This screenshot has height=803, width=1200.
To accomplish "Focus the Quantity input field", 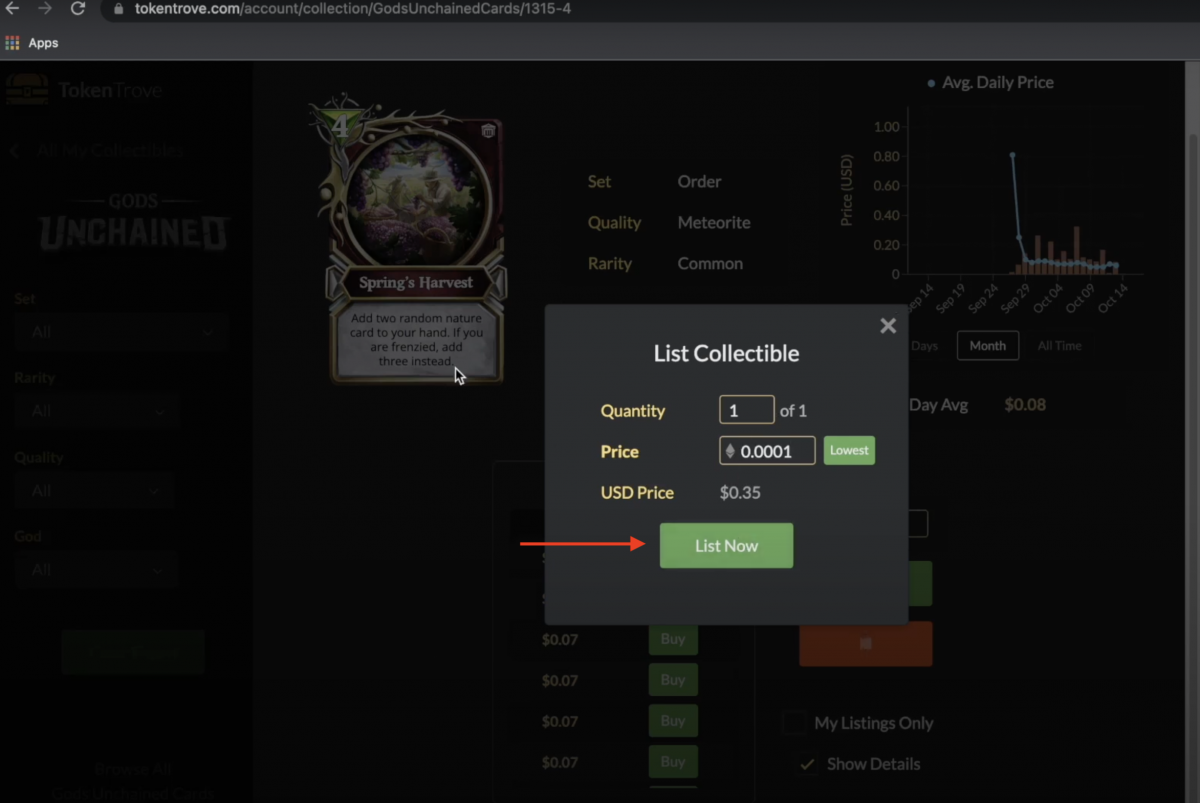I will (x=746, y=410).
